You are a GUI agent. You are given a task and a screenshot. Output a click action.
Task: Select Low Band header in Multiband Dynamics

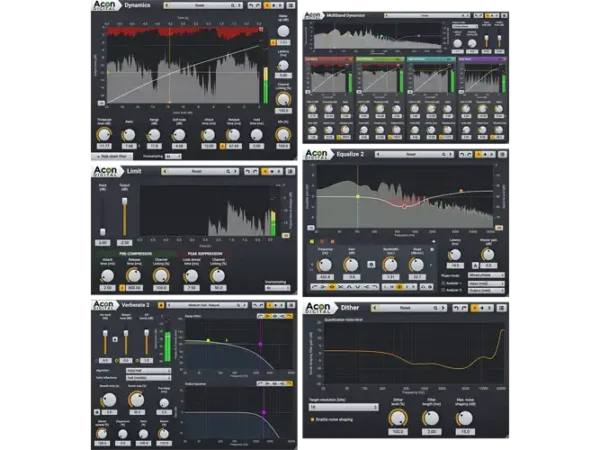[x=329, y=59]
